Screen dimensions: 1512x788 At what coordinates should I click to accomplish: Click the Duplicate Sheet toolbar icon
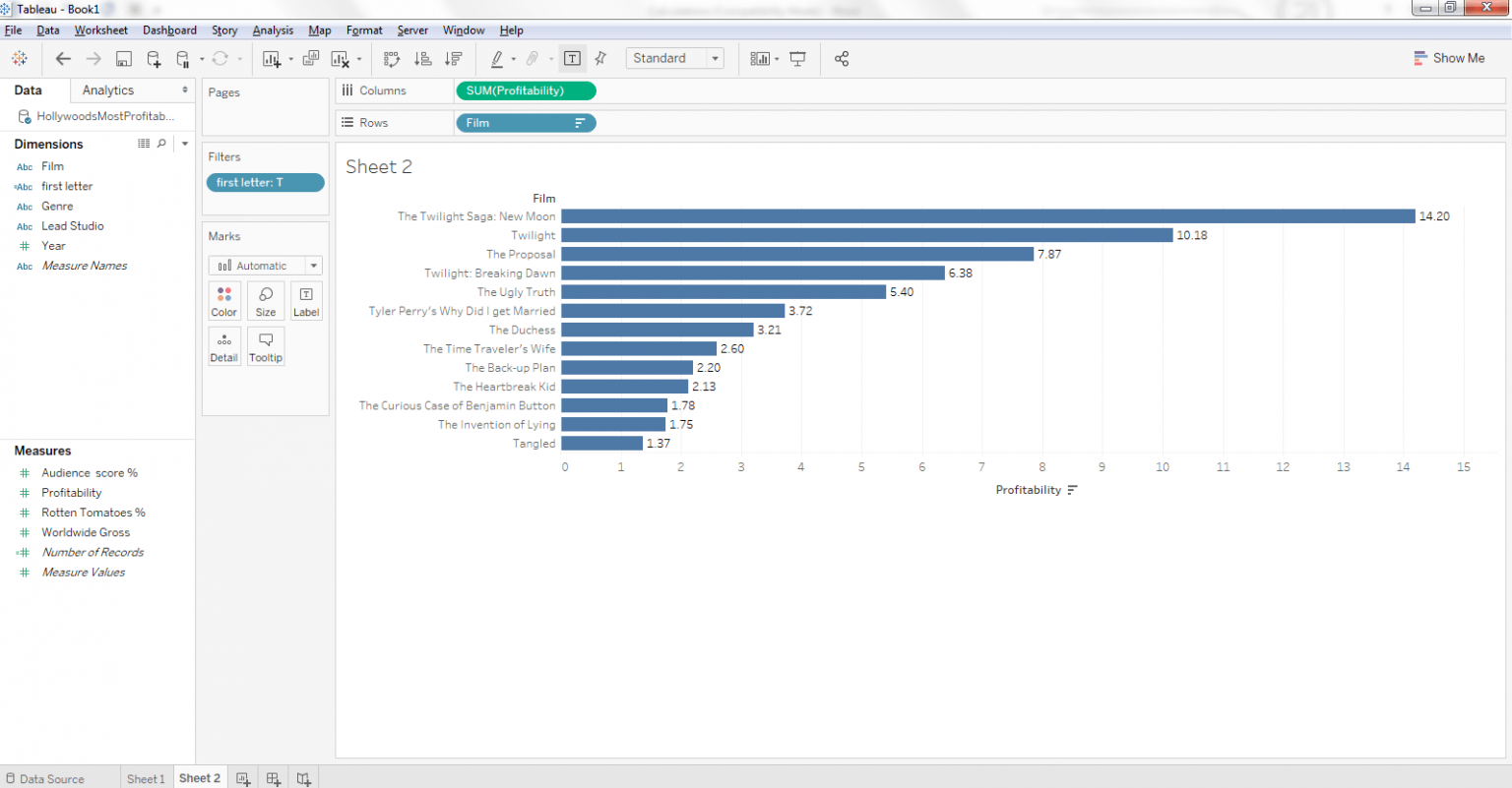pyautogui.click(x=311, y=59)
